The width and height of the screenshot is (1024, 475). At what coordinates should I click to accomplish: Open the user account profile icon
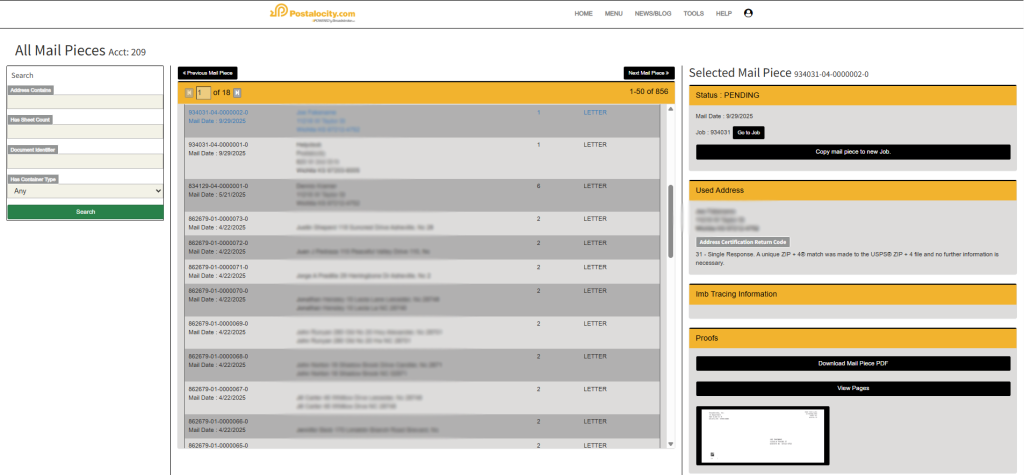748,14
